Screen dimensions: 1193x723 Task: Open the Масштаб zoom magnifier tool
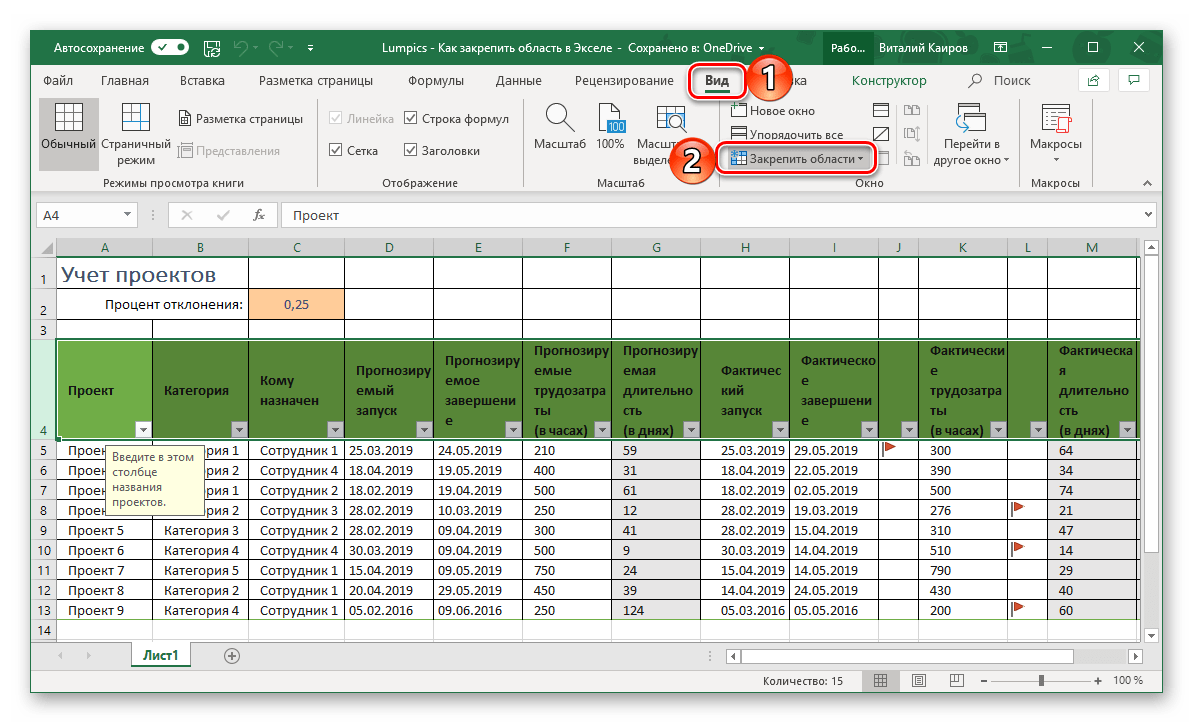point(559,119)
